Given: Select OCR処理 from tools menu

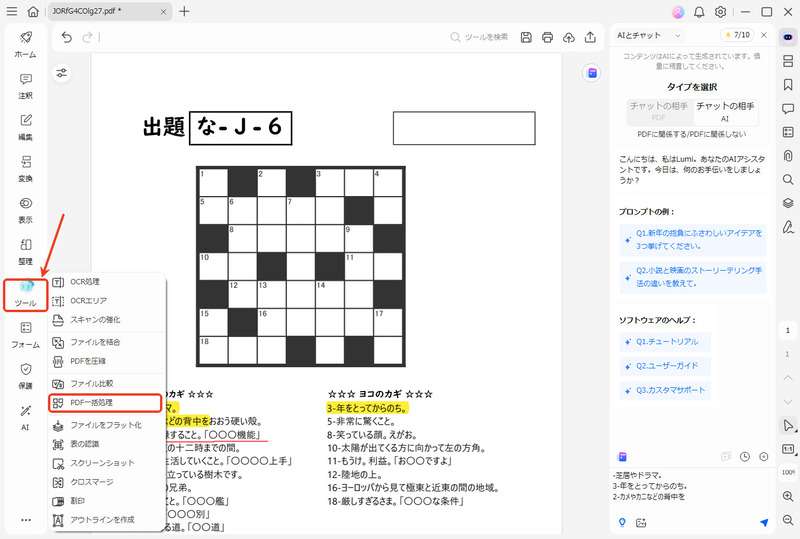Looking at the screenshot, I should (108, 282).
